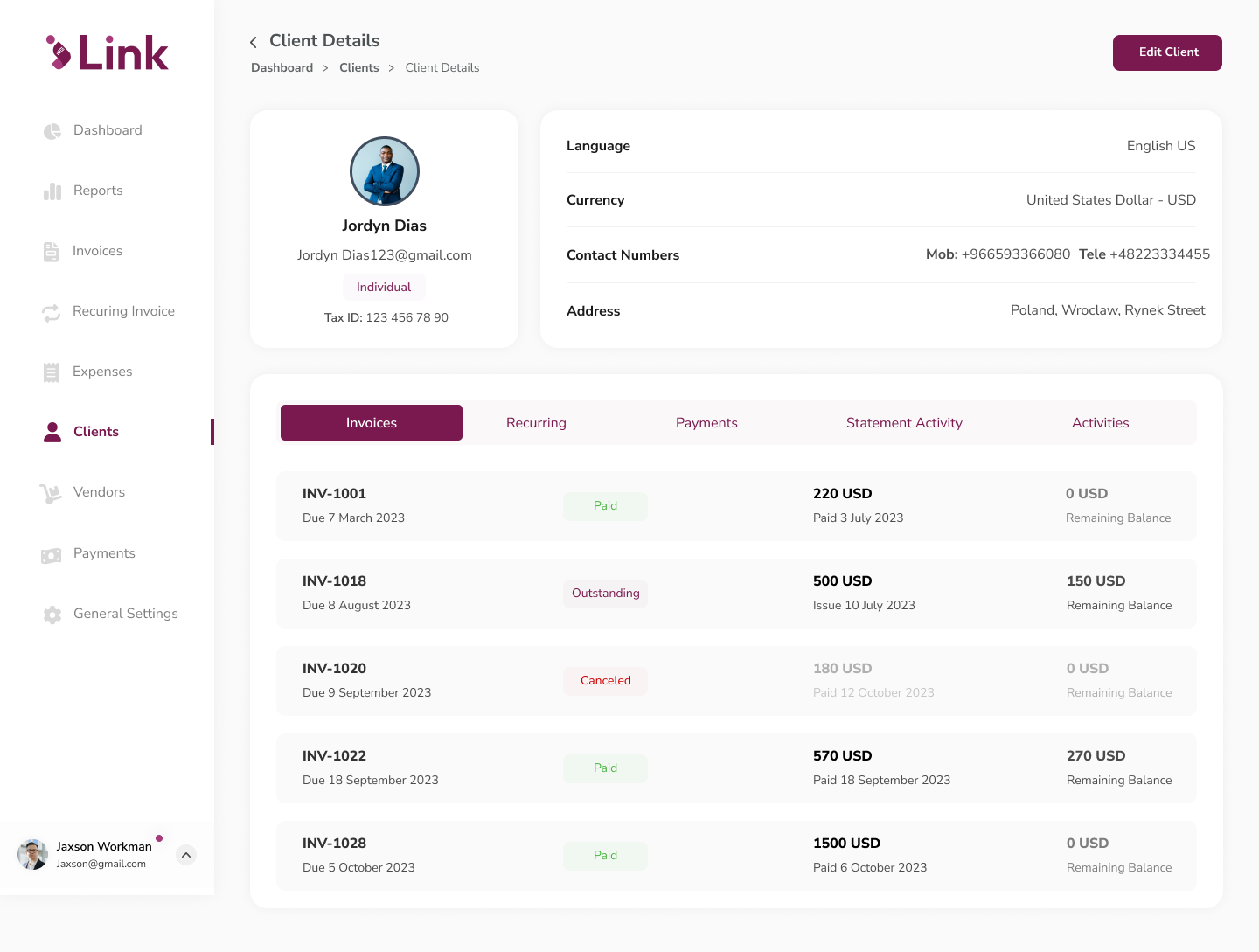Switch to the Recurring tab
This screenshot has height=952, width=1259.
point(536,423)
